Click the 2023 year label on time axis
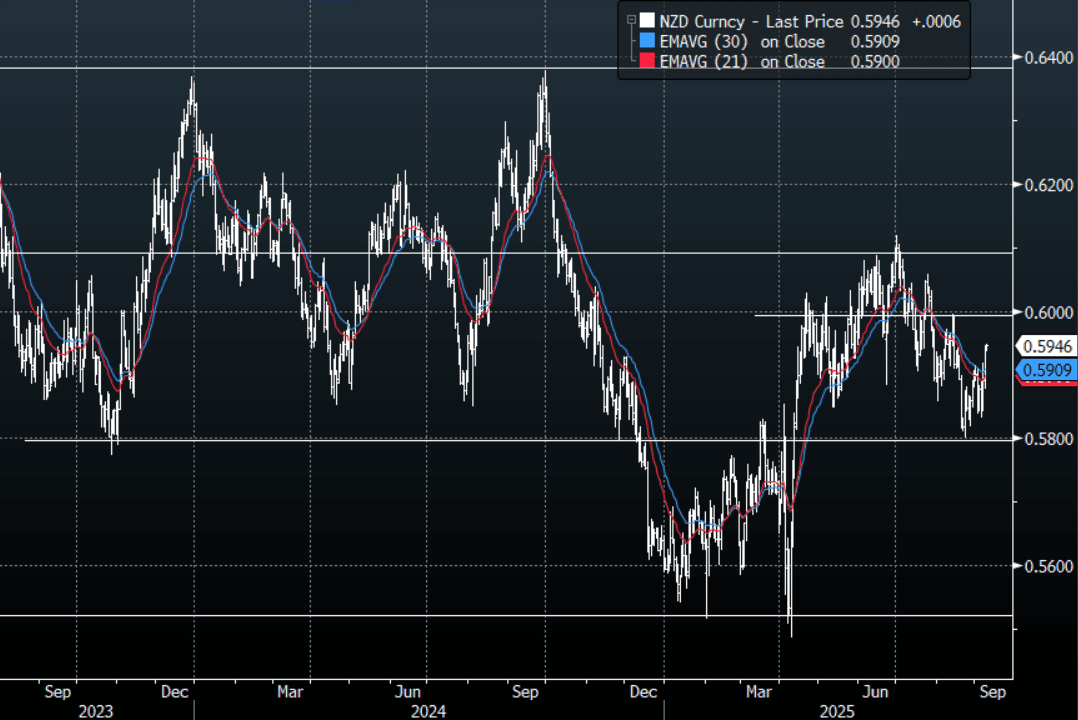Screen dimensions: 1078x720 tap(96, 711)
